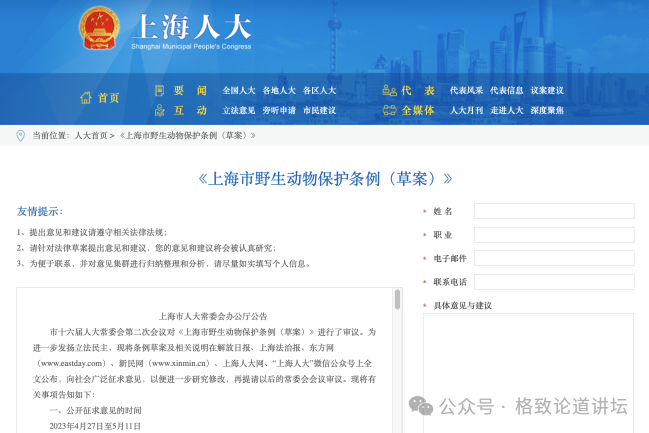
Task: Click the 互动 interaction person icon
Action: 159,110
